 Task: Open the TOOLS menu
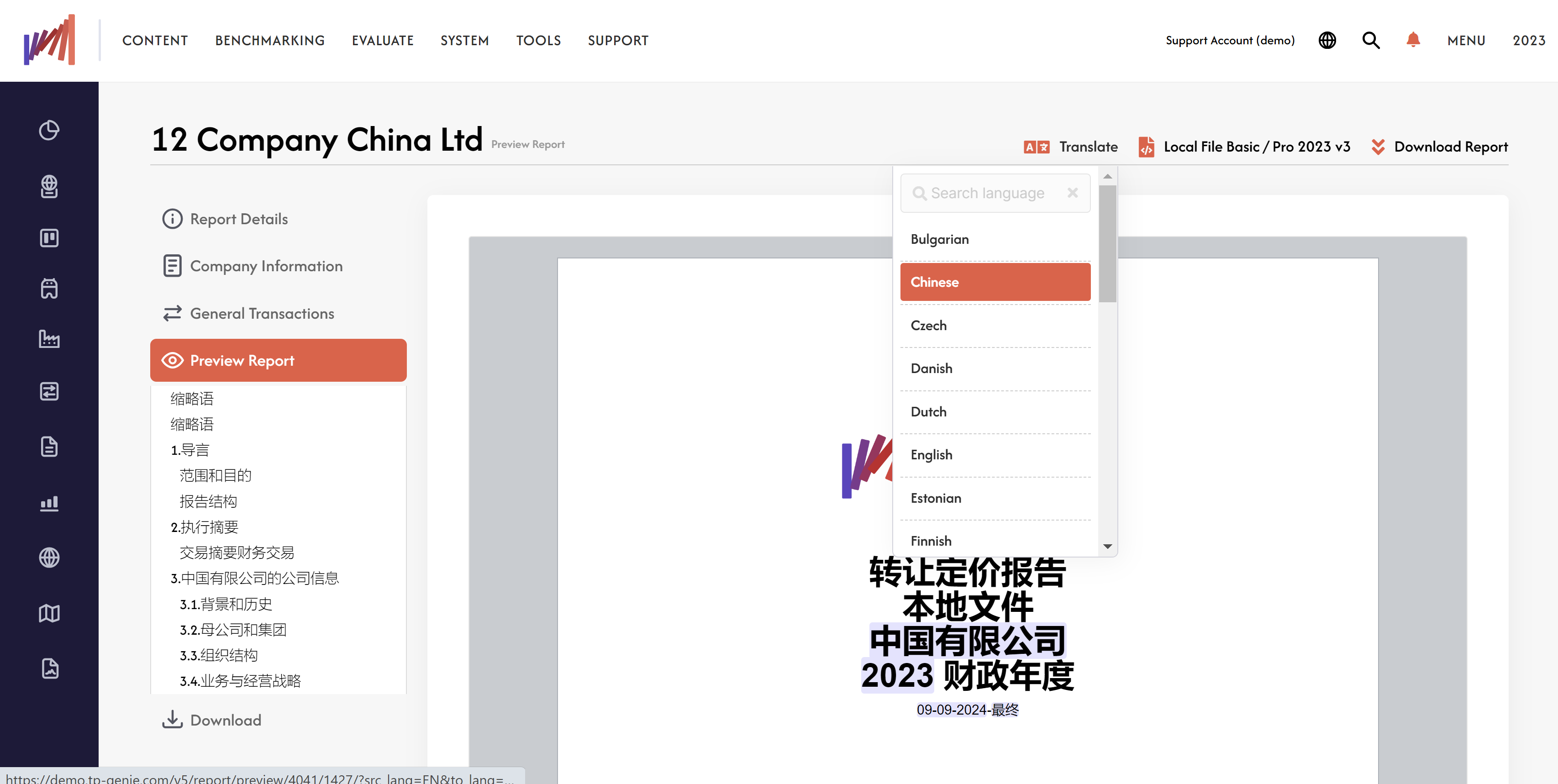(x=538, y=41)
